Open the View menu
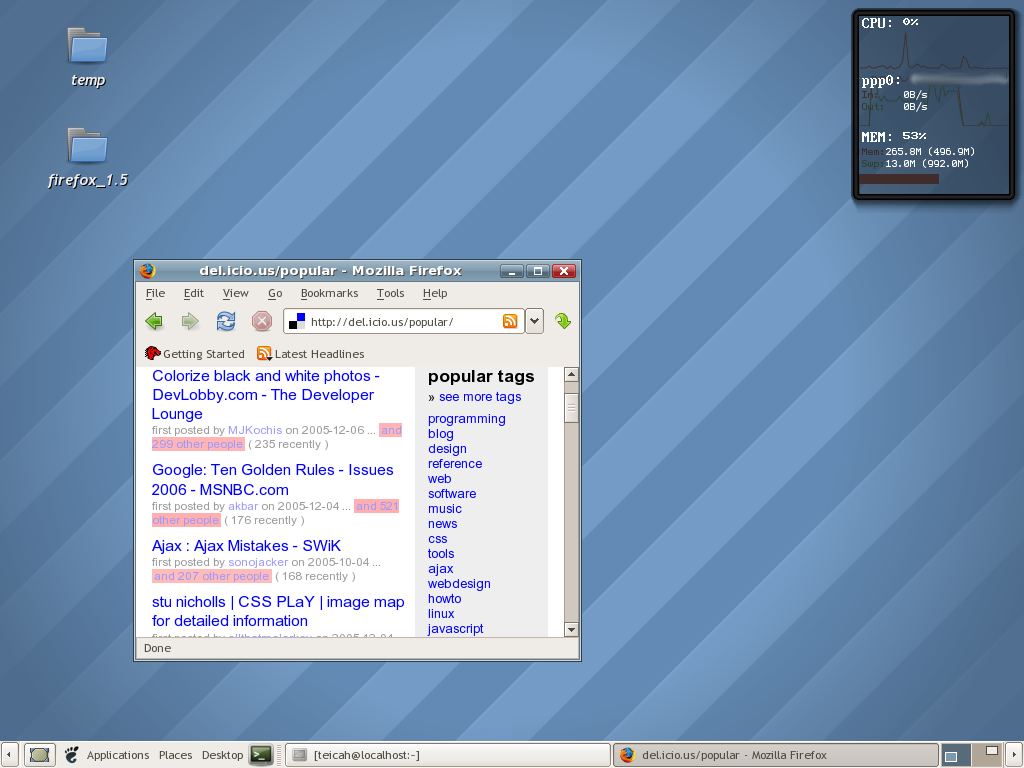Viewport: 1024px width, 768px height. click(x=235, y=293)
